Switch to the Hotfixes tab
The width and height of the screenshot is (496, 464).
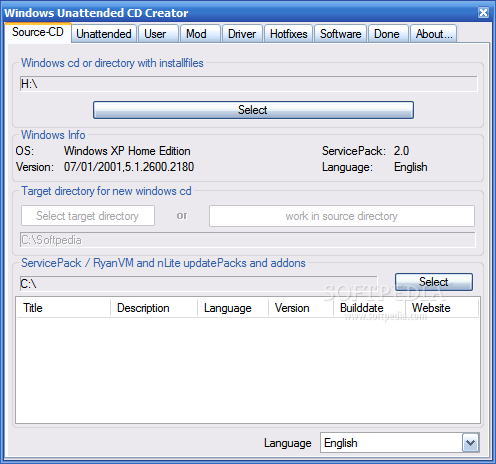click(x=289, y=34)
